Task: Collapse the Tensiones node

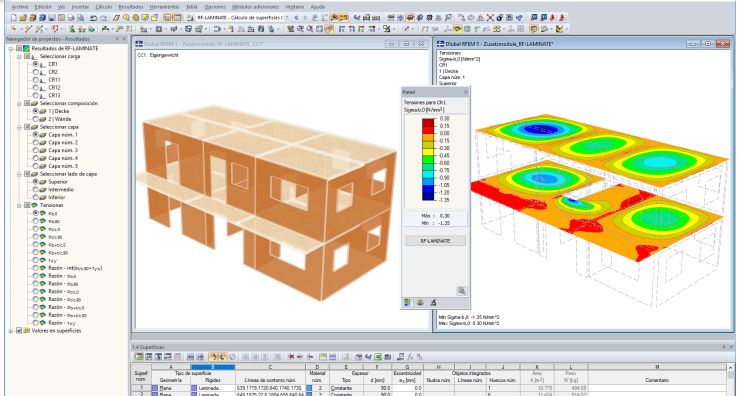Action: pyautogui.click(x=19, y=205)
